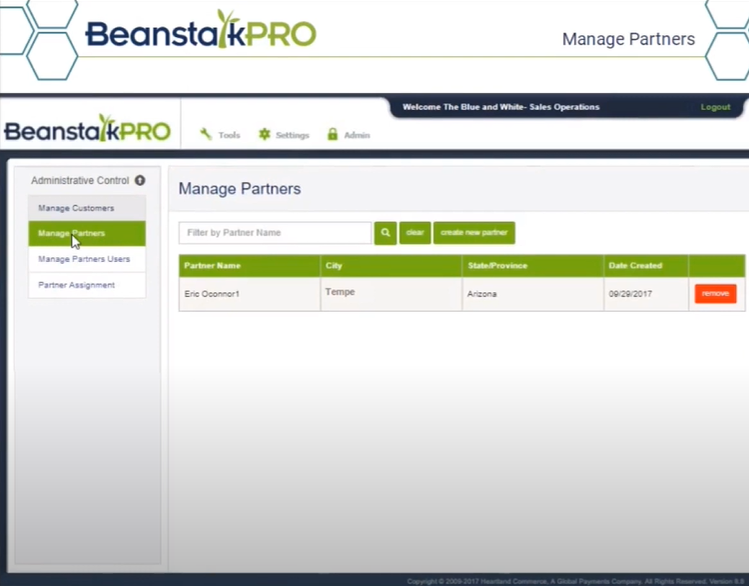Click the gear Settings icon

[x=264, y=134]
